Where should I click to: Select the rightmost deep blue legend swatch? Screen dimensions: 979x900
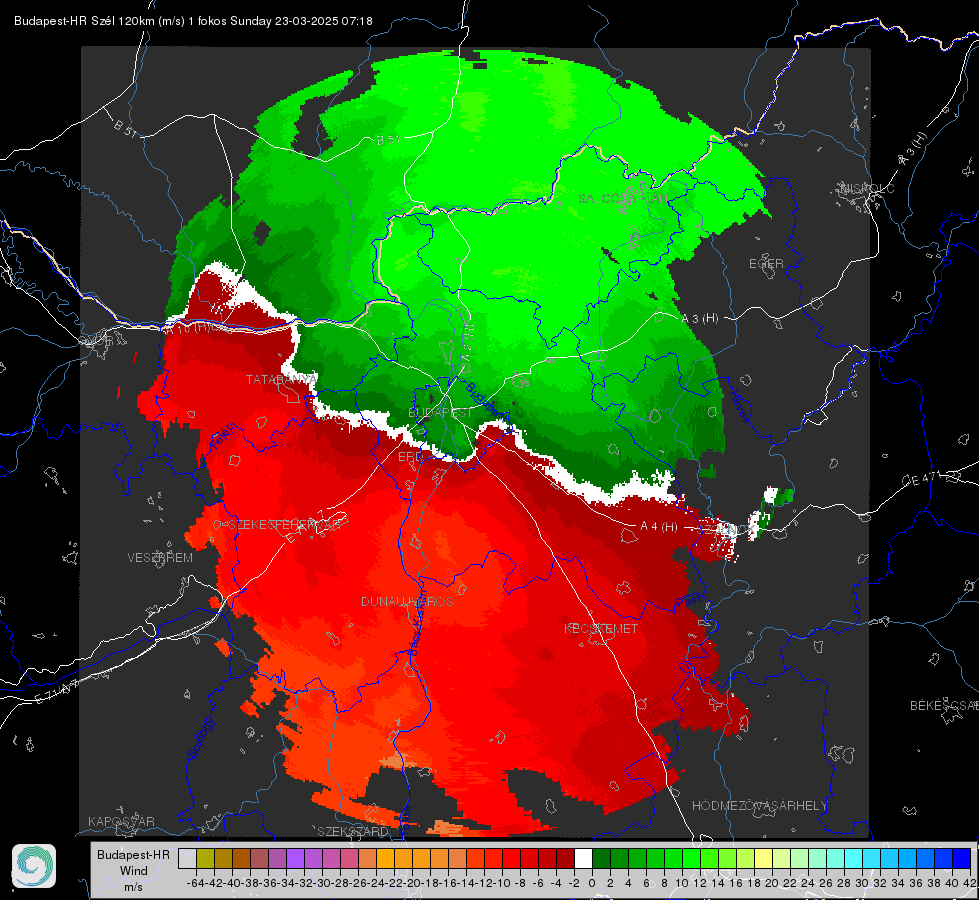point(962,859)
